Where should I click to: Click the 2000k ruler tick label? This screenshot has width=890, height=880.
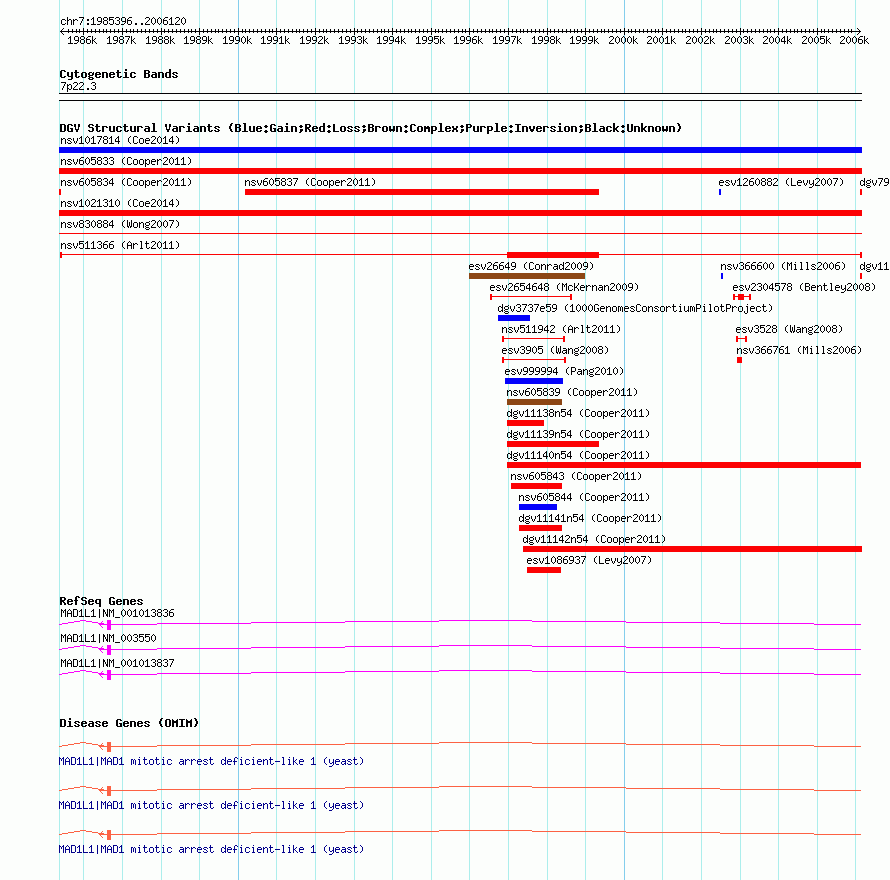[x=623, y=40]
